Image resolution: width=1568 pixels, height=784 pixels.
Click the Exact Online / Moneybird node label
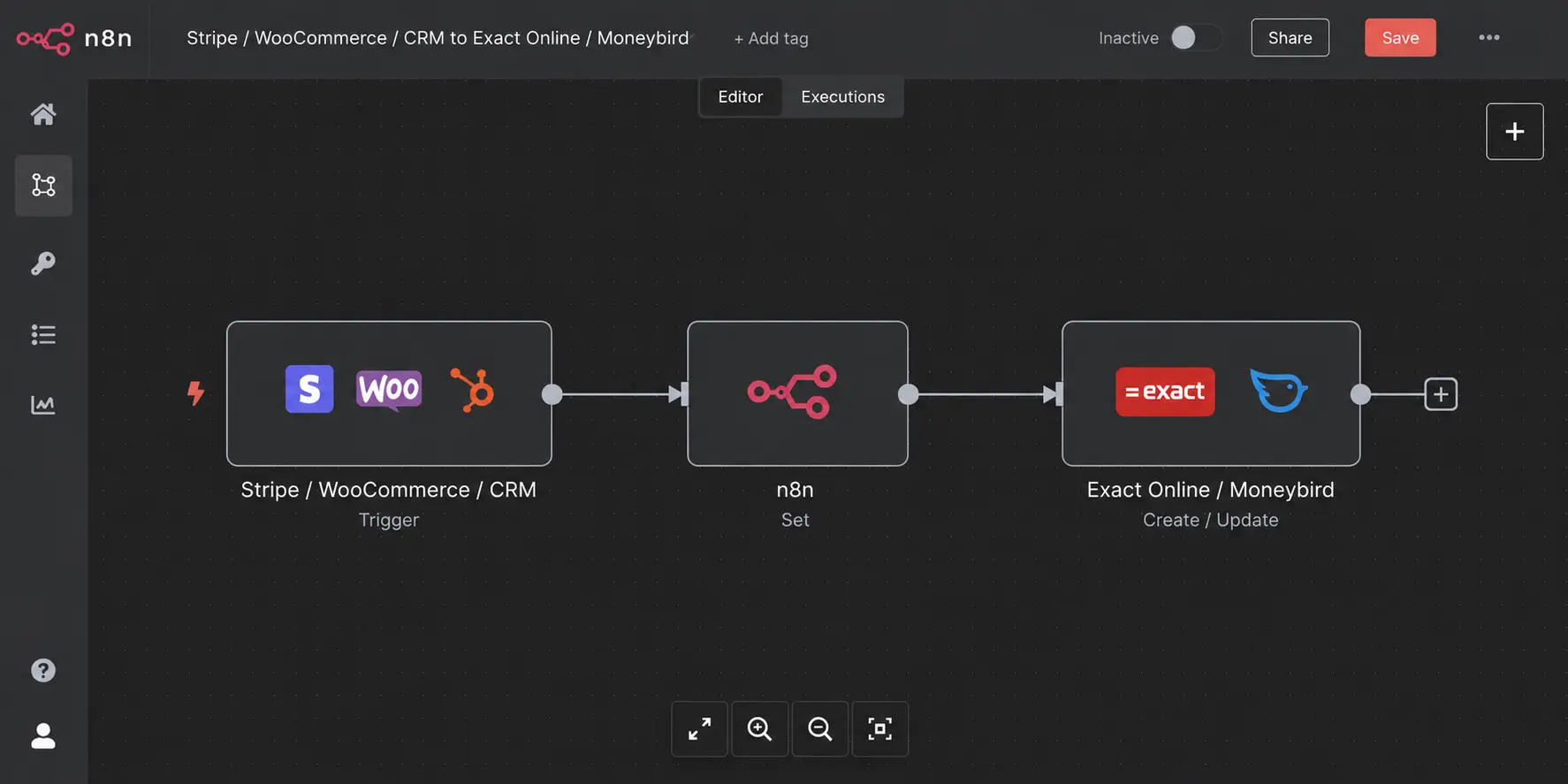1211,490
